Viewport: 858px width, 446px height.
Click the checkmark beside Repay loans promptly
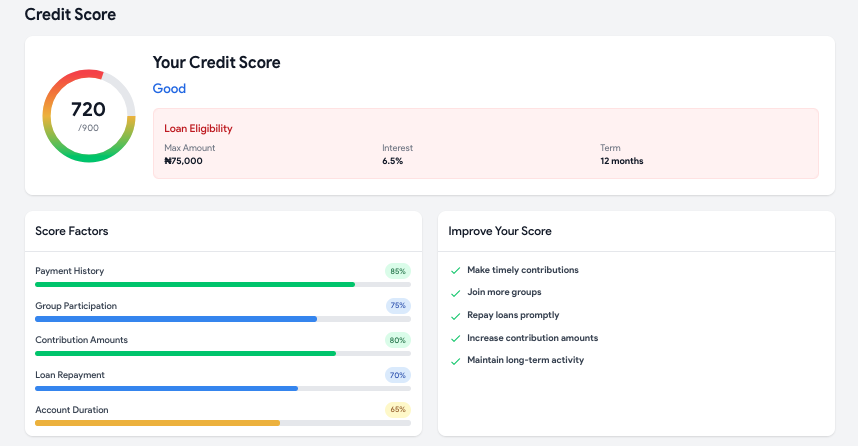(x=455, y=316)
